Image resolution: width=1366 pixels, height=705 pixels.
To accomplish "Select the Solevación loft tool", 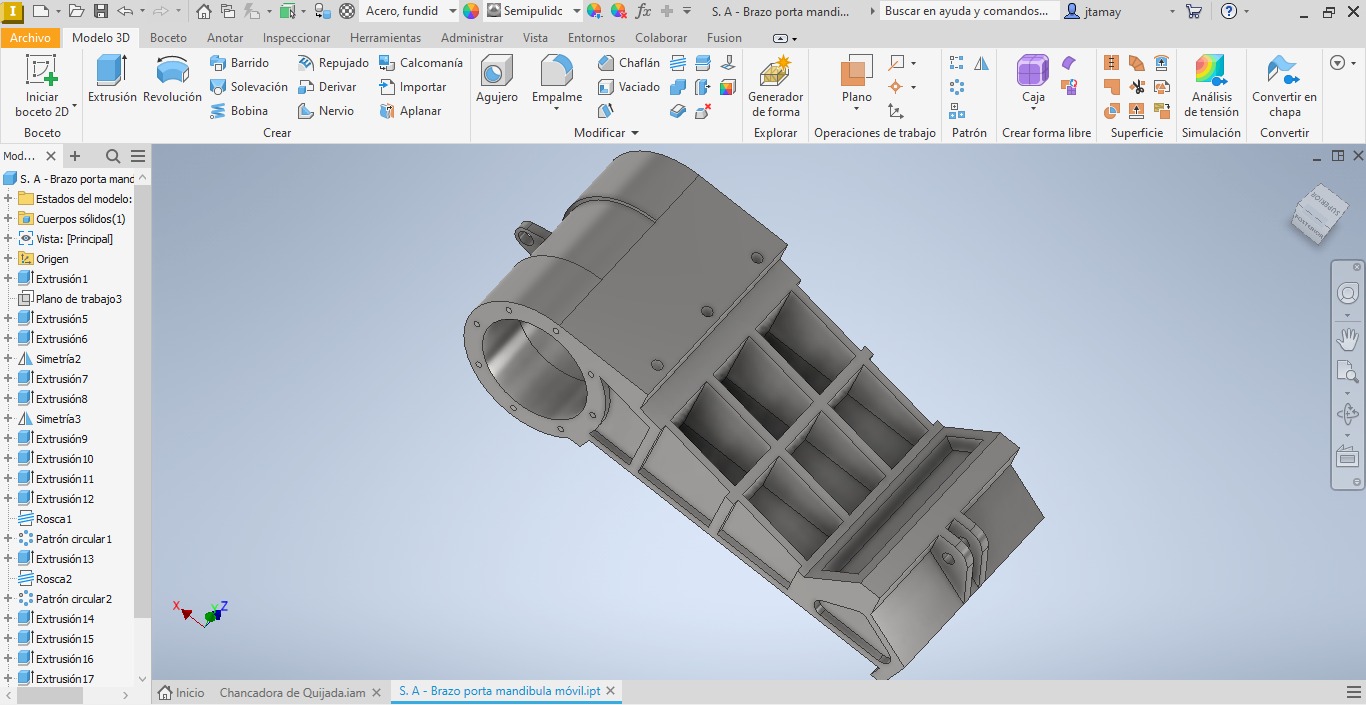I will tap(249, 87).
